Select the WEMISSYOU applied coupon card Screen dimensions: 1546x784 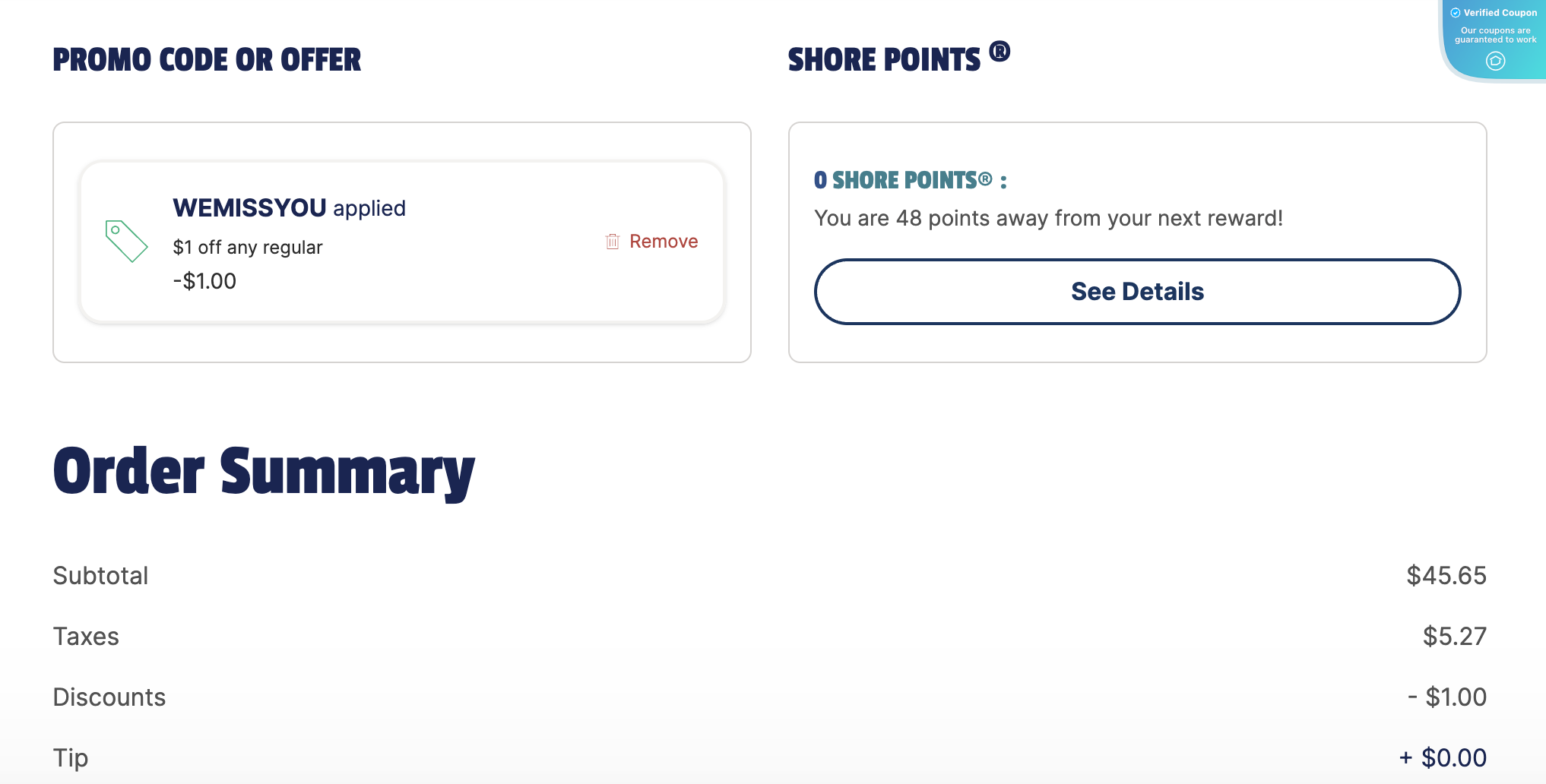(403, 242)
